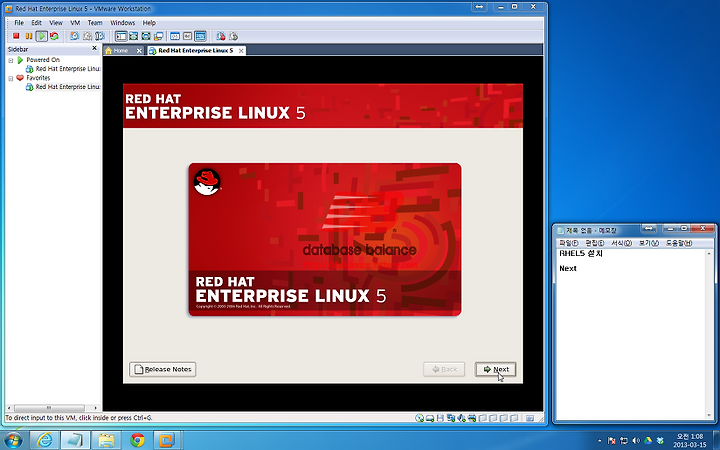Open the 도움말(H) menu in Notepad
720x450 pixels.
point(679,243)
